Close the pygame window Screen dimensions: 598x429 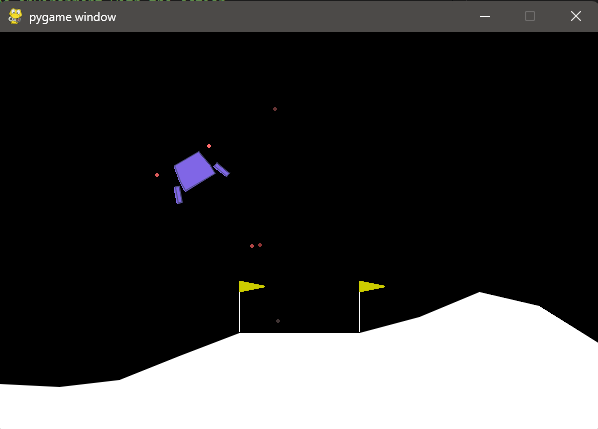tap(576, 16)
